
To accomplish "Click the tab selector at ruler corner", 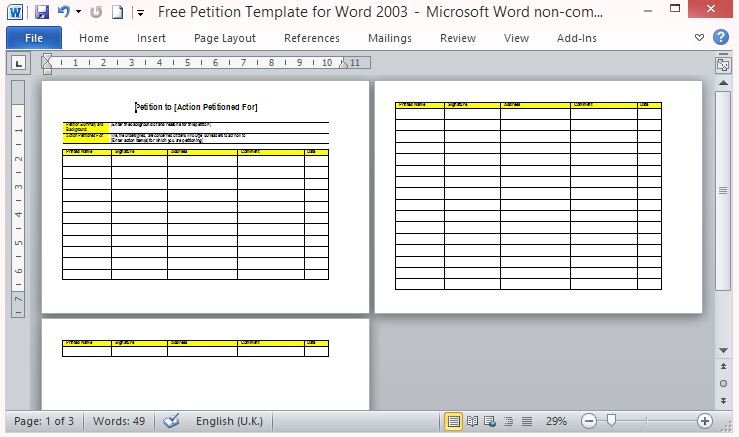I will 19,63.
